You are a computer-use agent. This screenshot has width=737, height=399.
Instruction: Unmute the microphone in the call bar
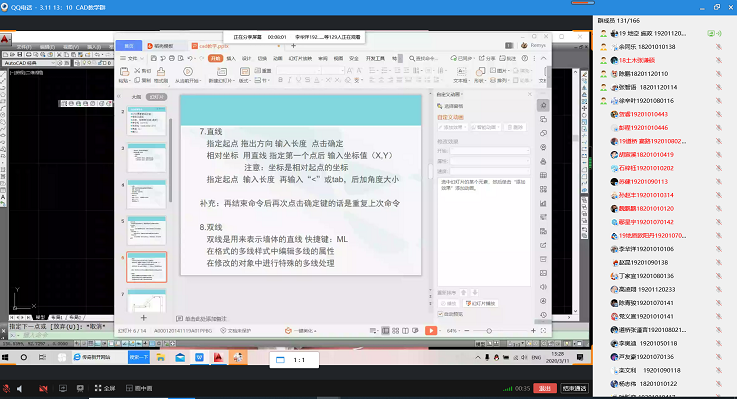[7, 389]
